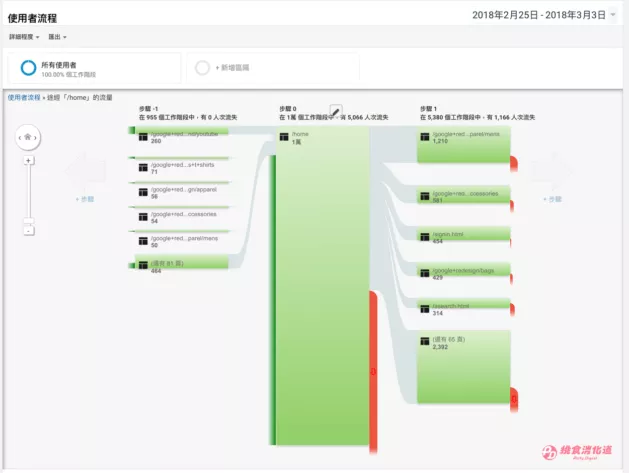Image resolution: width=629 pixels, height=473 pixels.
Task: Click the large faded right arrow above right + 步驟
Action: click(x=552, y=171)
